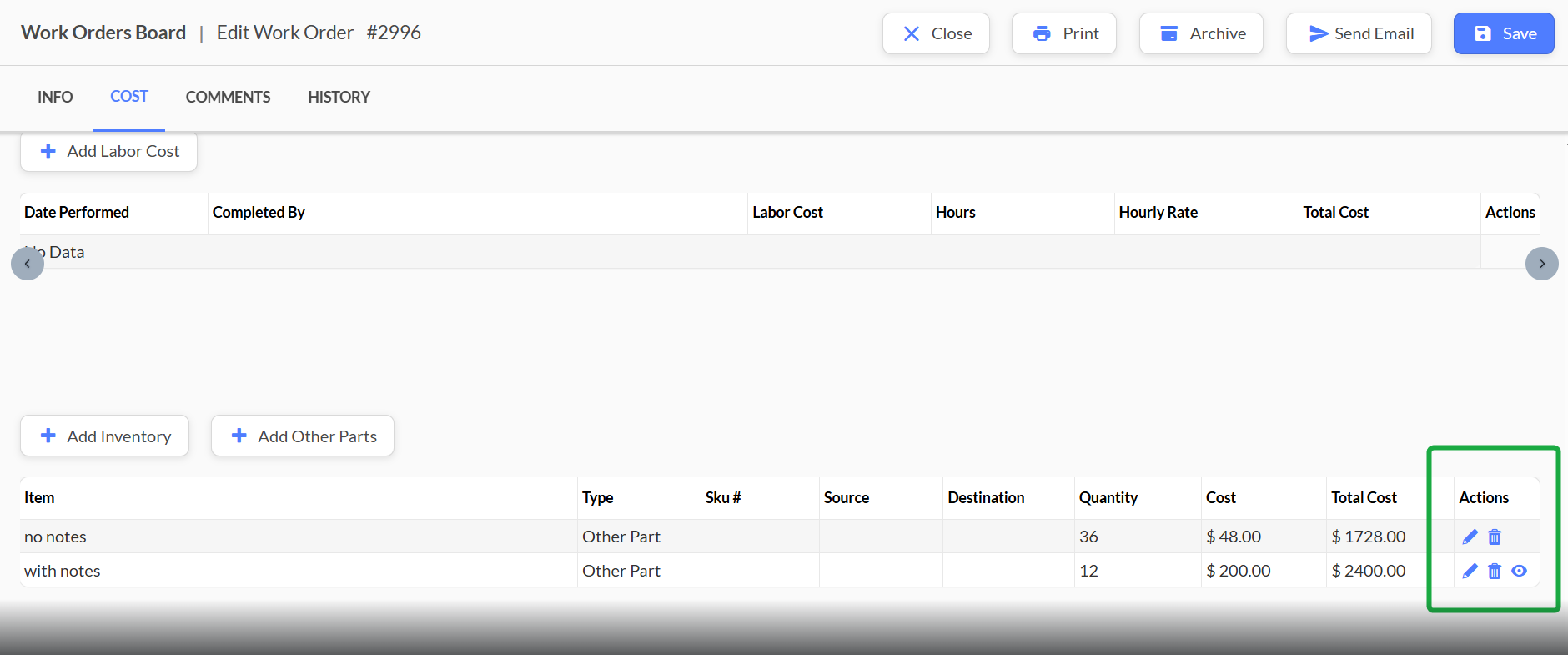Click 'Other Part' type in 'no notes' row
This screenshot has height=655, width=1568.
[x=621, y=537]
